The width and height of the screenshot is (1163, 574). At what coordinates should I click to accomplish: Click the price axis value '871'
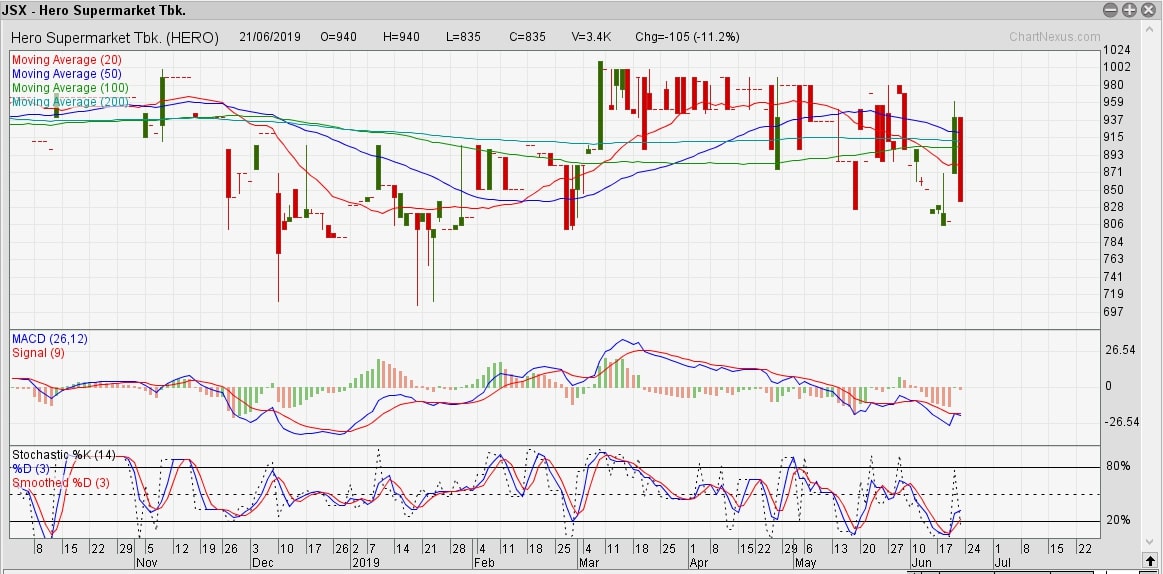click(x=1115, y=171)
